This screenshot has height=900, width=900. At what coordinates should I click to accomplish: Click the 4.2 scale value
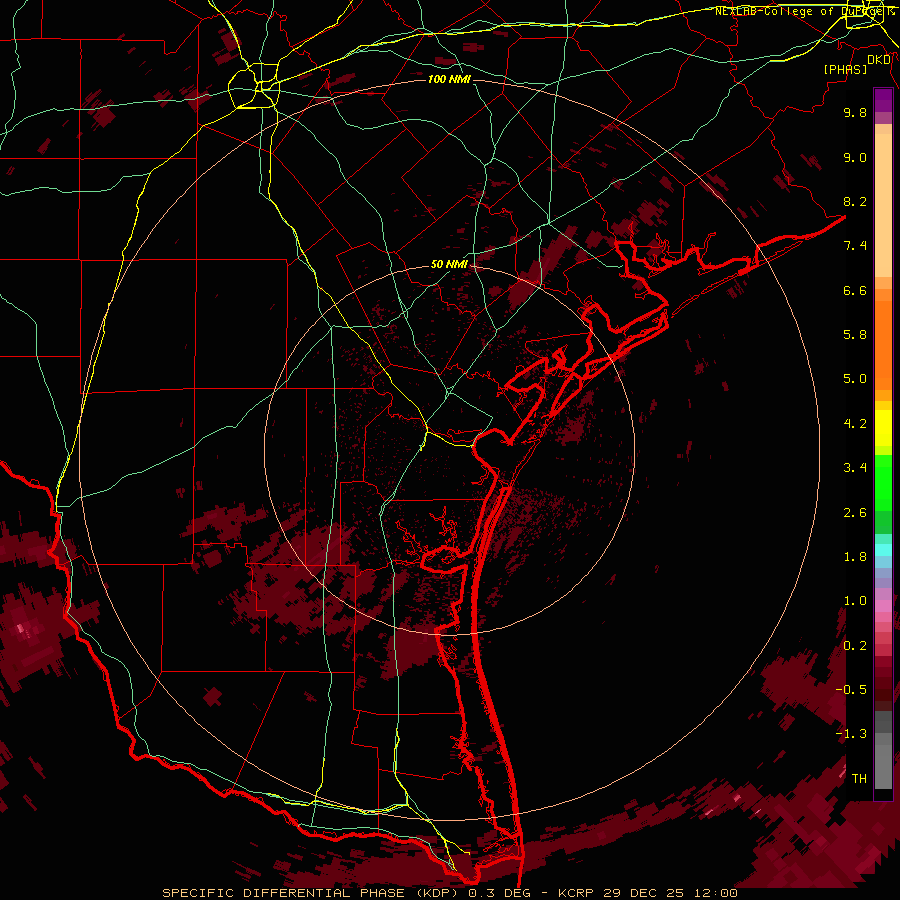[x=855, y=424]
